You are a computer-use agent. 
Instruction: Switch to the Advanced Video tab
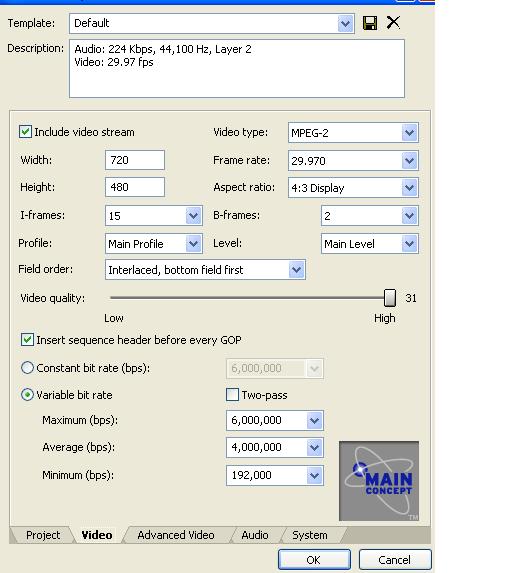(176, 535)
